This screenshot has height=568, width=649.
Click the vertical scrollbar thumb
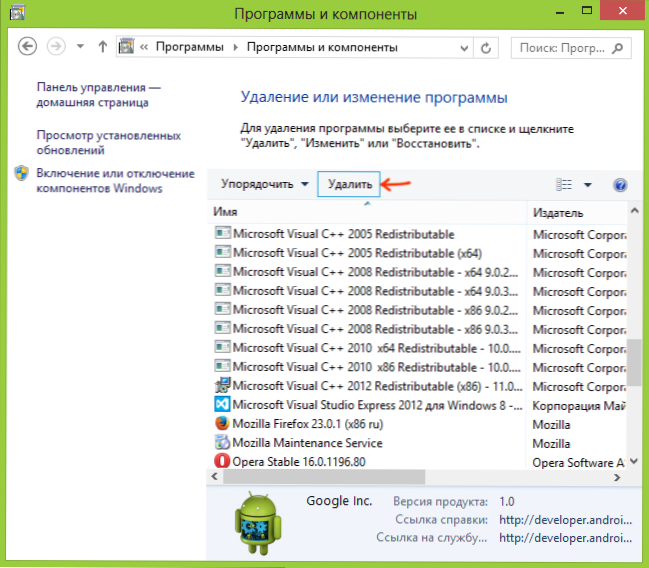pyautogui.click(x=634, y=363)
